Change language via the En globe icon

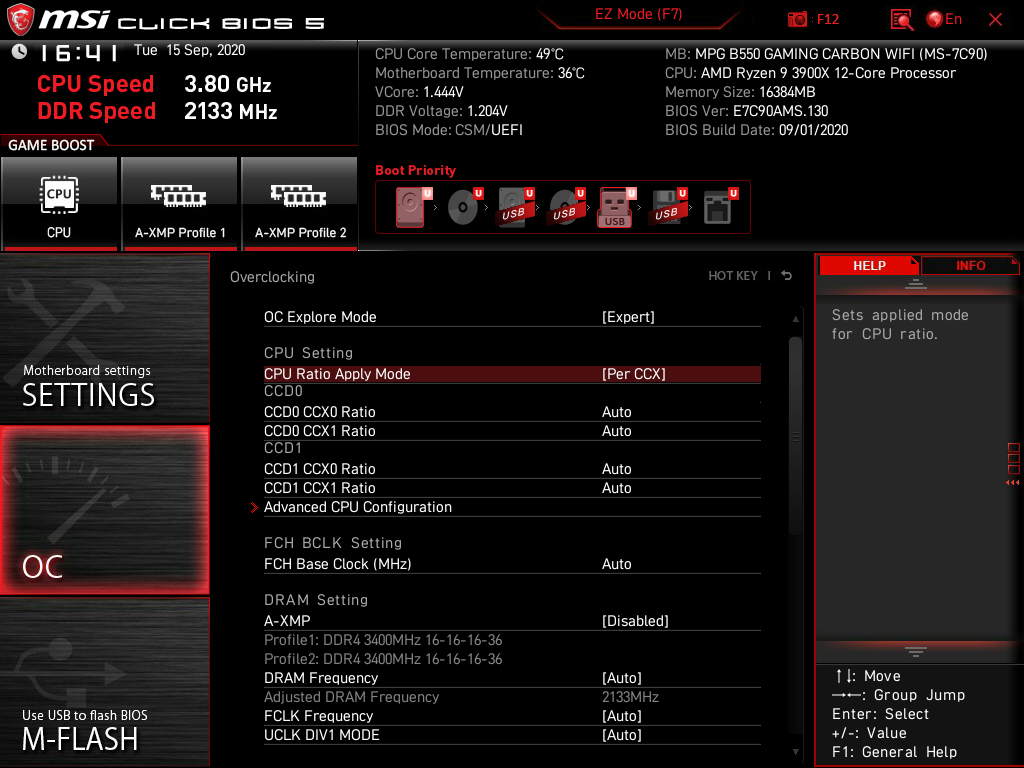coord(944,19)
